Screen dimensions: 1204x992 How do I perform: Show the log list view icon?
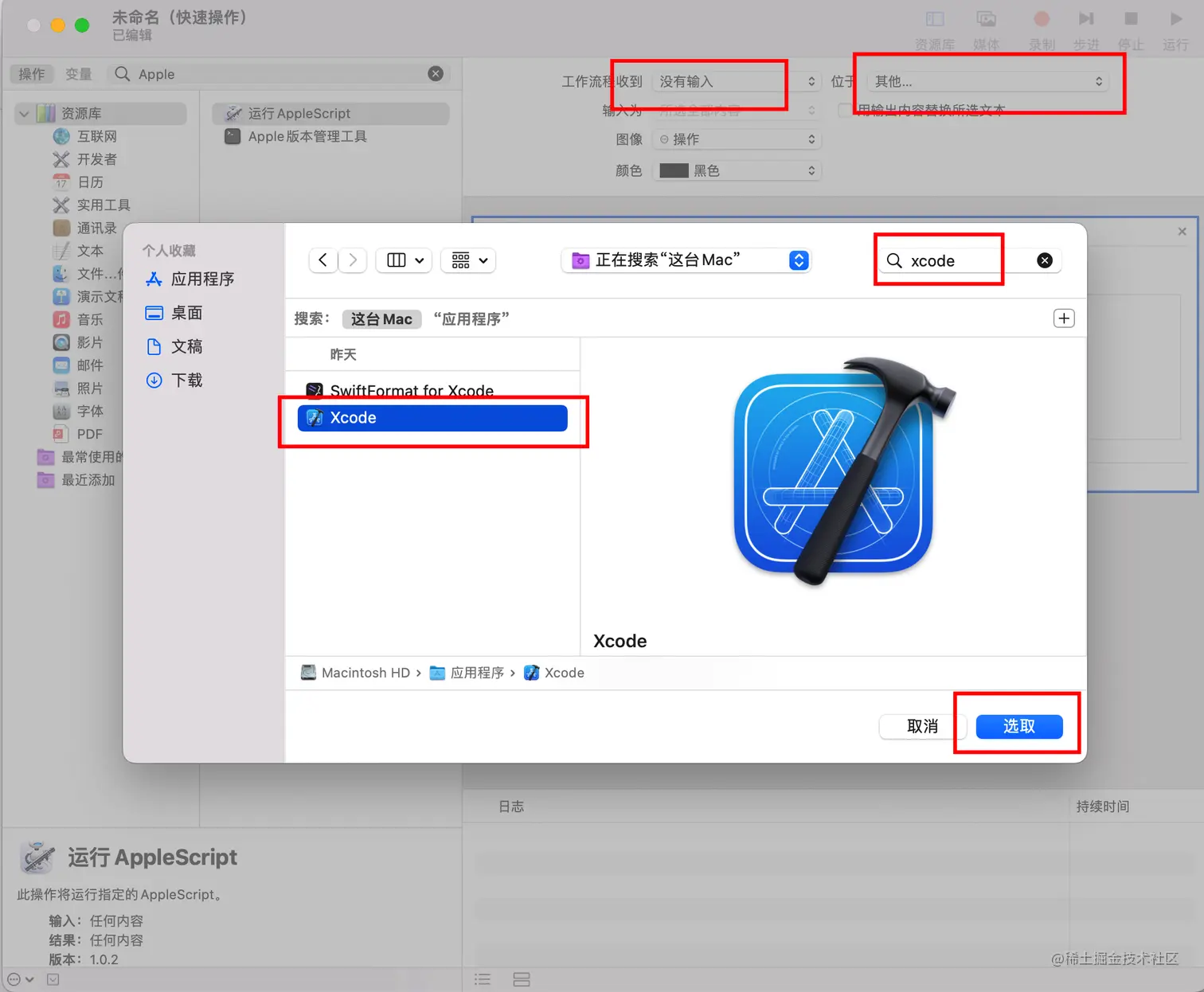click(483, 979)
